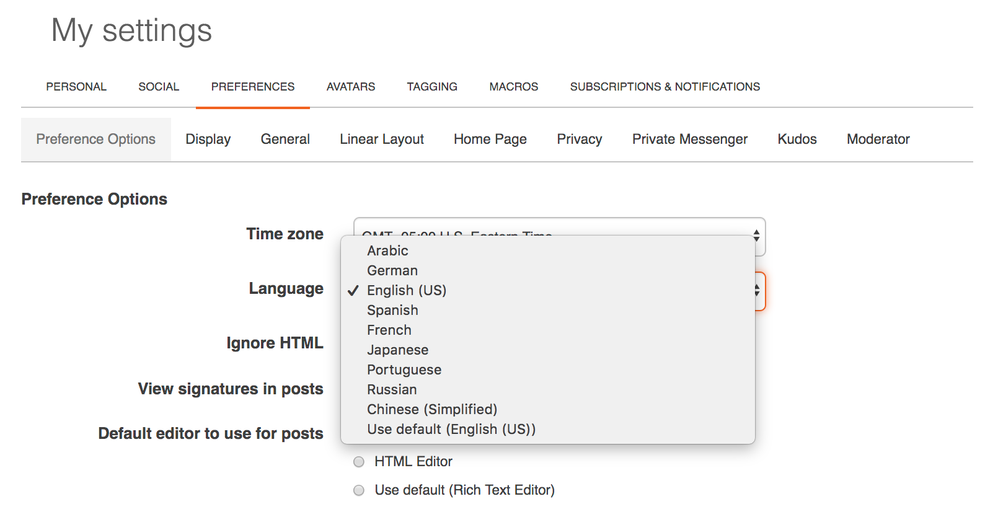
Task: Choose German in the language dropdown
Action: [x=392, y=271]
